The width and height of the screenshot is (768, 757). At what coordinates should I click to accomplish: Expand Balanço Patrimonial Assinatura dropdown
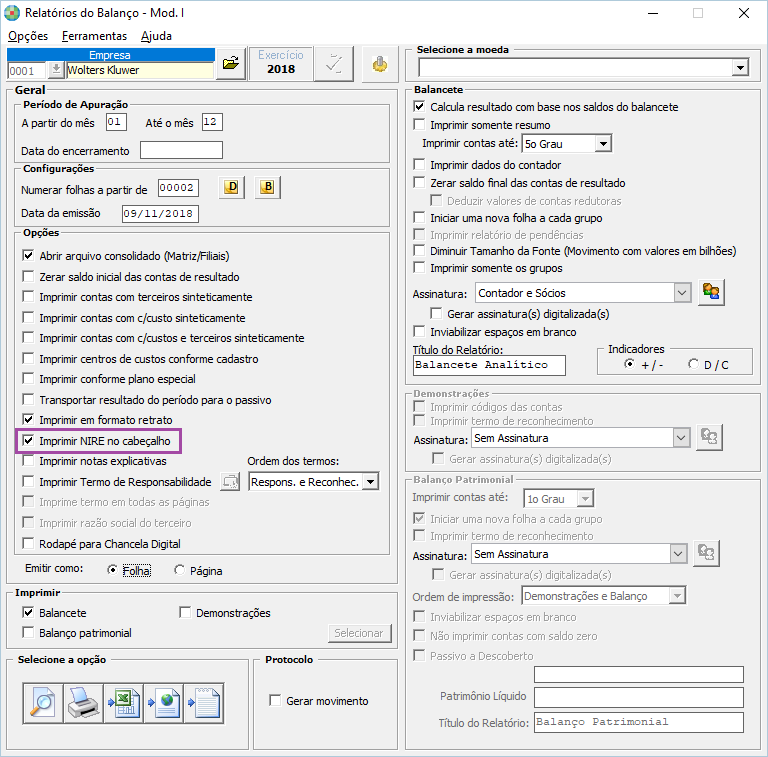tap(678, 554)
